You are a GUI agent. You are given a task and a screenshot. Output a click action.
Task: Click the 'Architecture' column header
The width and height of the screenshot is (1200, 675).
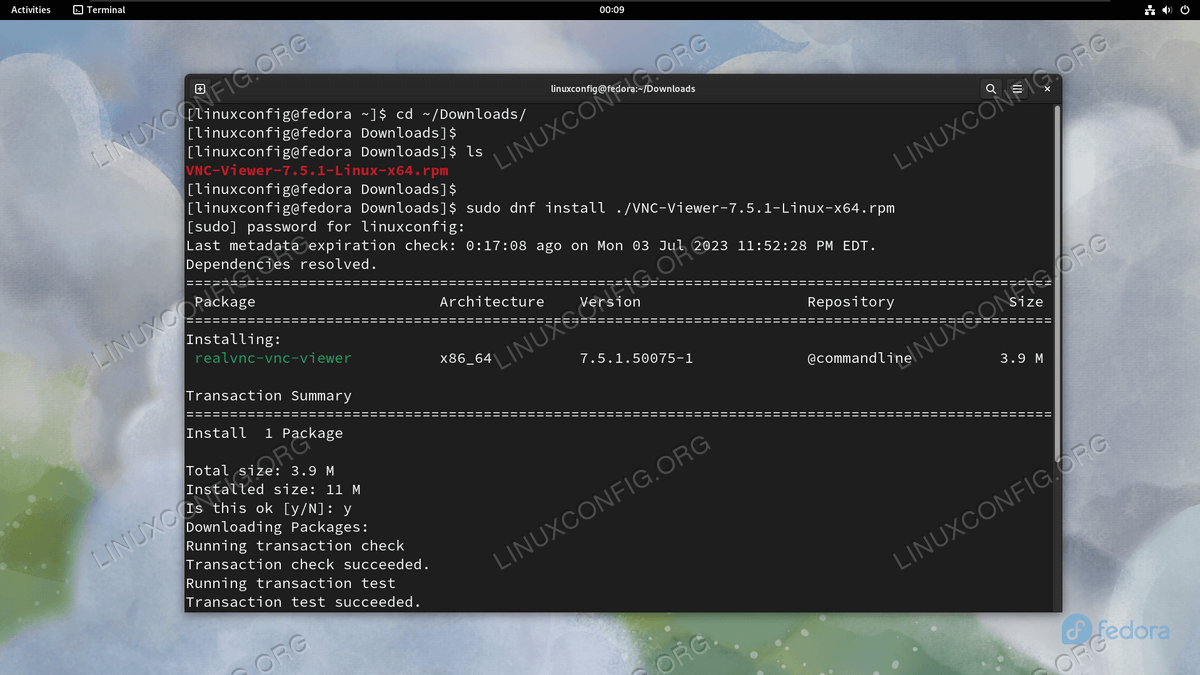click(x=492, y=302)
